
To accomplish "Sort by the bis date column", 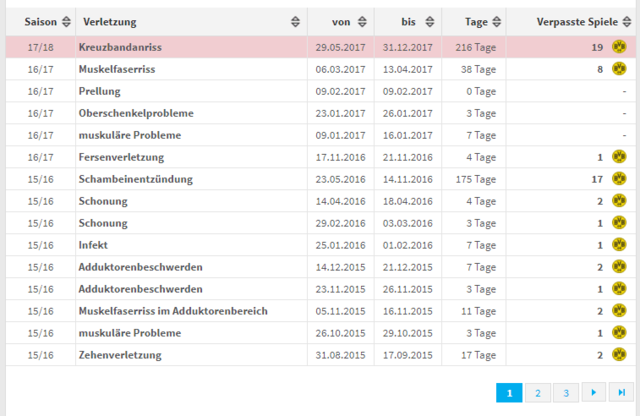I will pyautogui.click(x=430, y=22).
